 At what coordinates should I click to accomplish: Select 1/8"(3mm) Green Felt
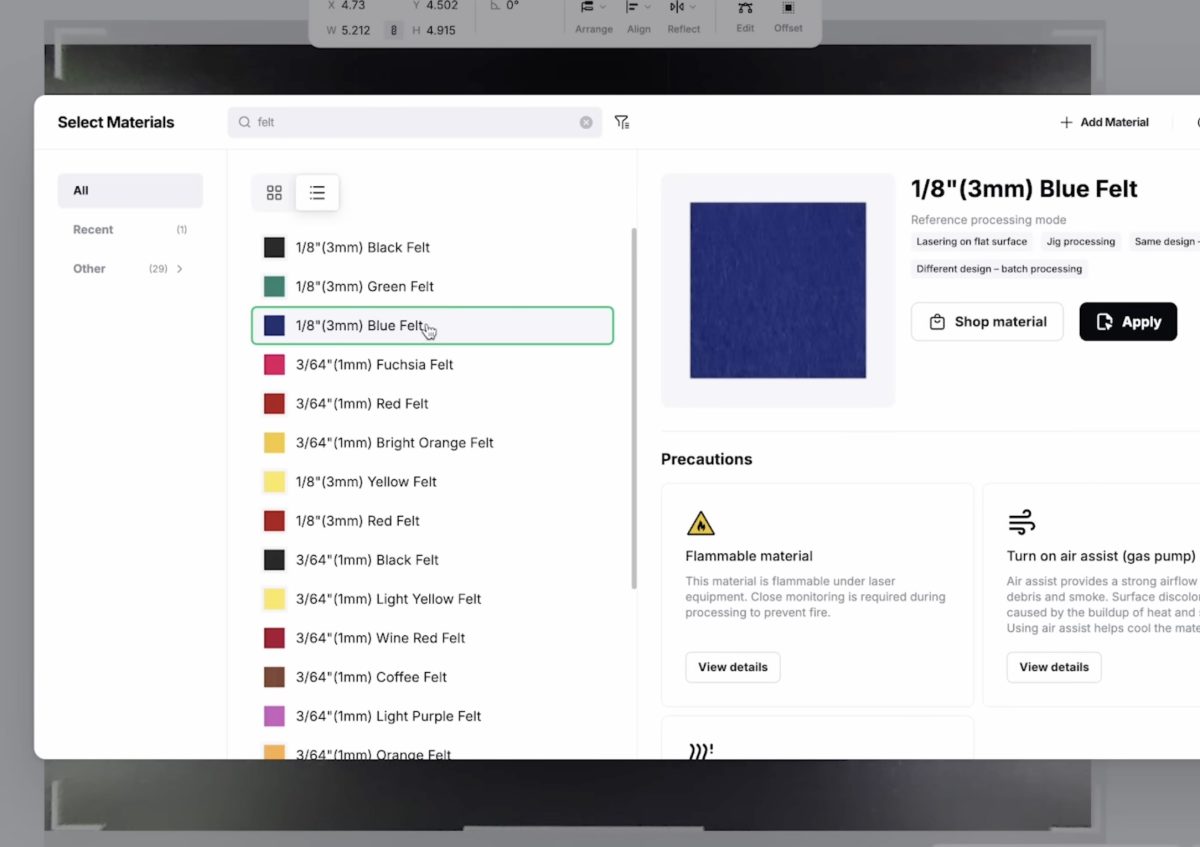pos(432,286)
